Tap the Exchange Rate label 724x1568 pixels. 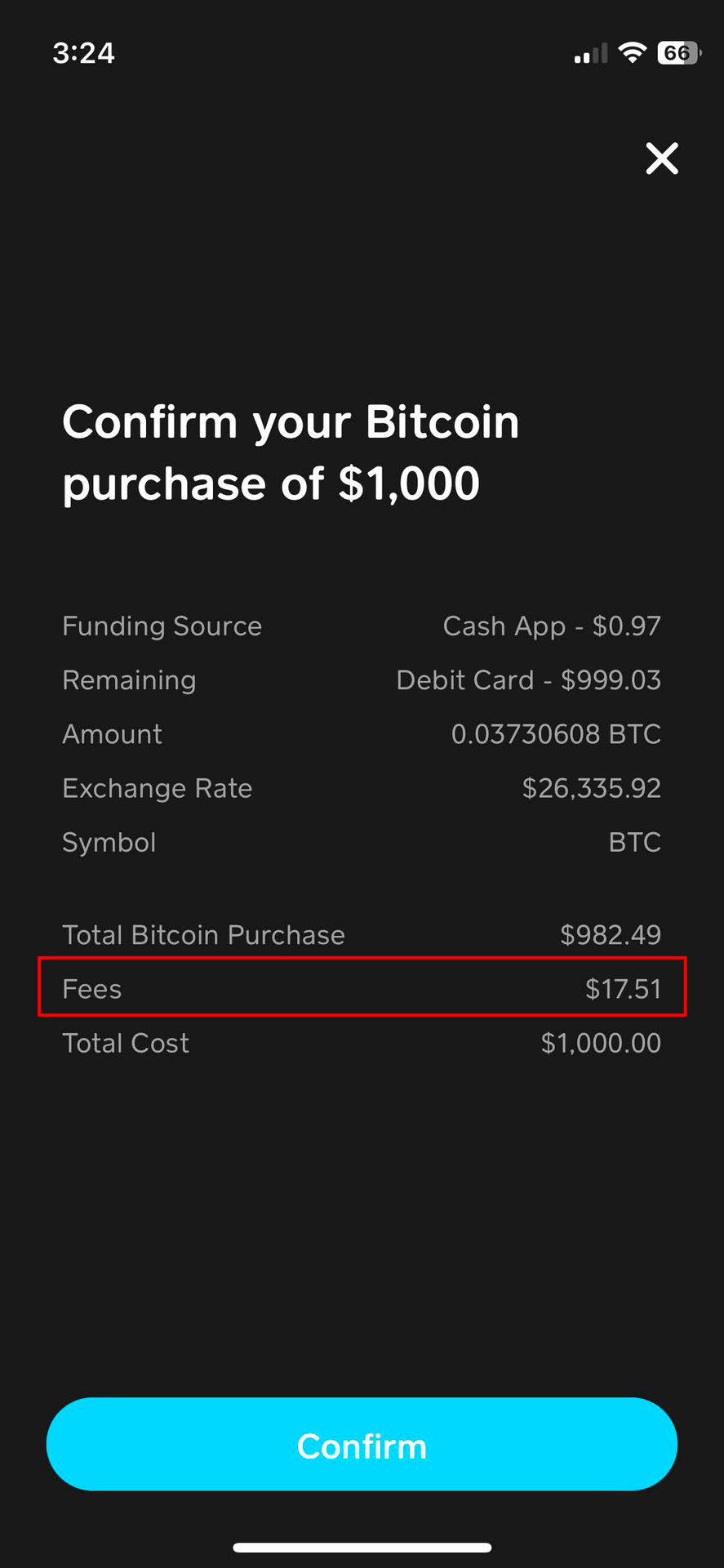pyautogui.click(x=157, y=788)
